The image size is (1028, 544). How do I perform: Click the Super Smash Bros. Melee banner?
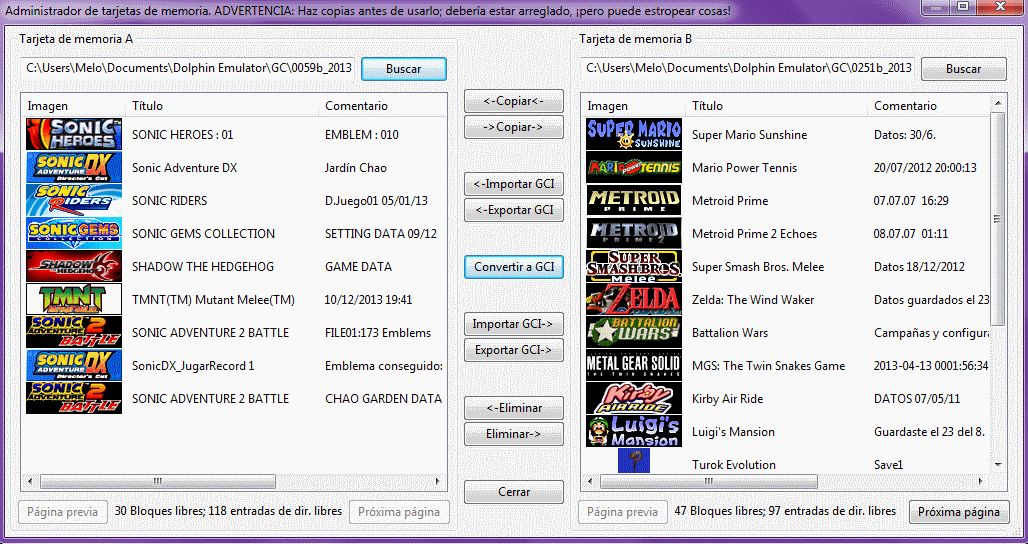point(634,266)
